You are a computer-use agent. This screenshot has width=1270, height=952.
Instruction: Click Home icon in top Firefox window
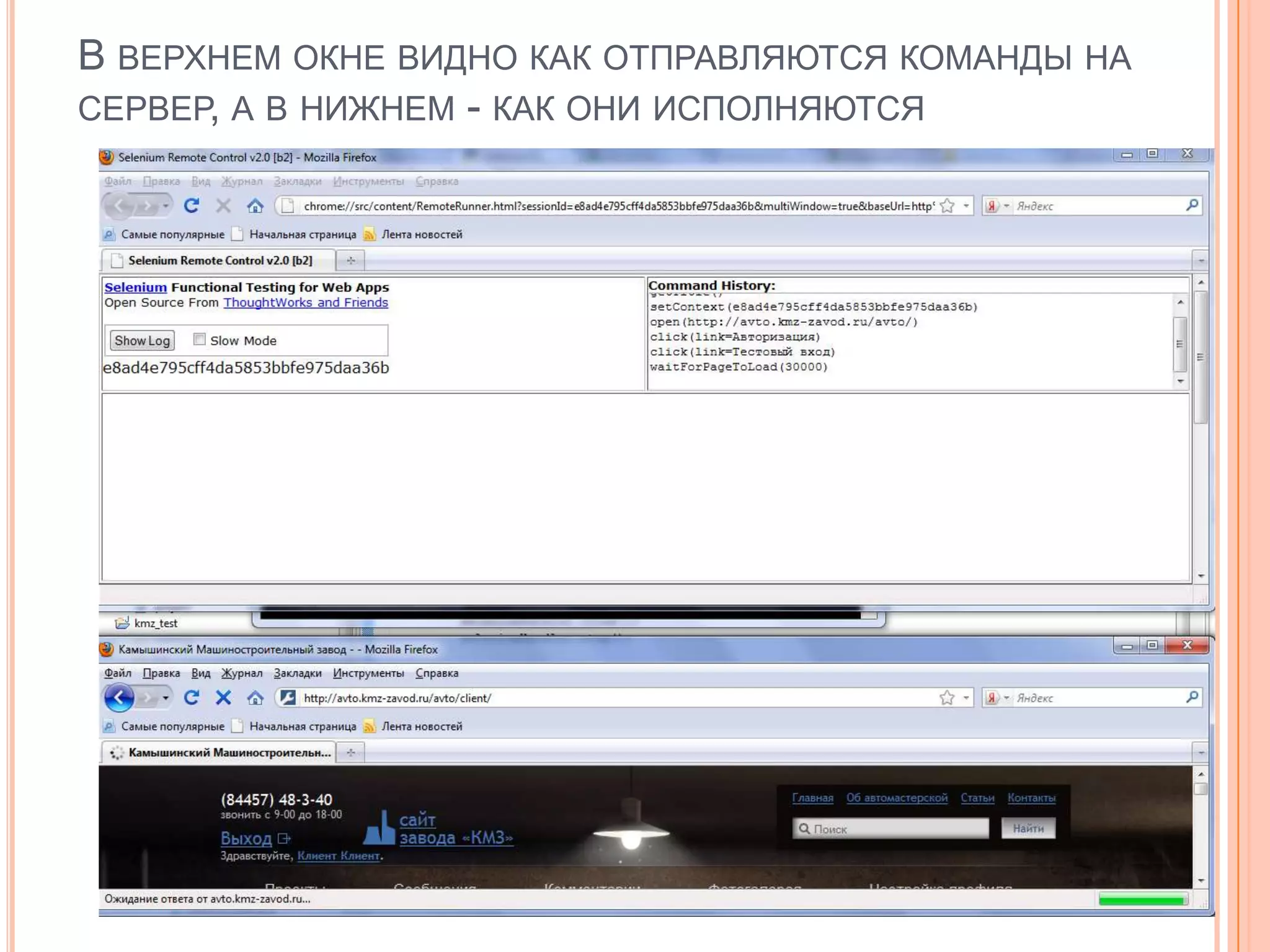pos(255,206)
